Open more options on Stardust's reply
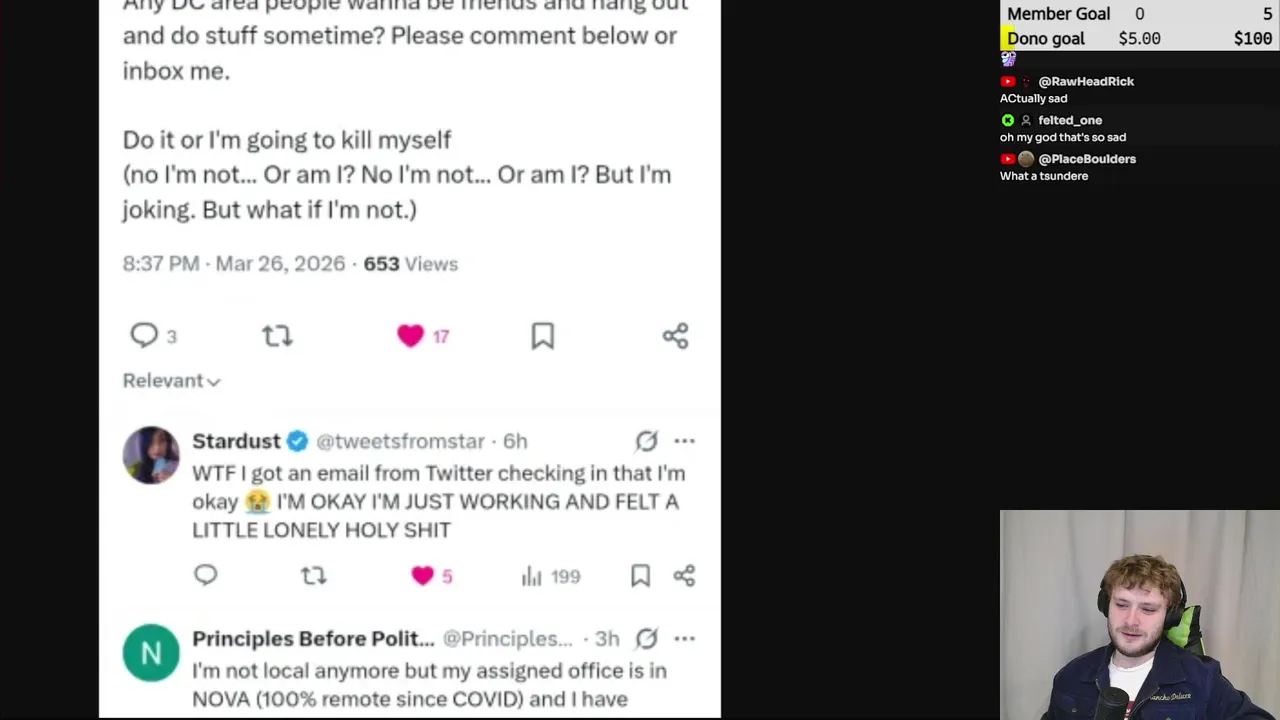1280x720 pixels. click(x=684, y=441)
